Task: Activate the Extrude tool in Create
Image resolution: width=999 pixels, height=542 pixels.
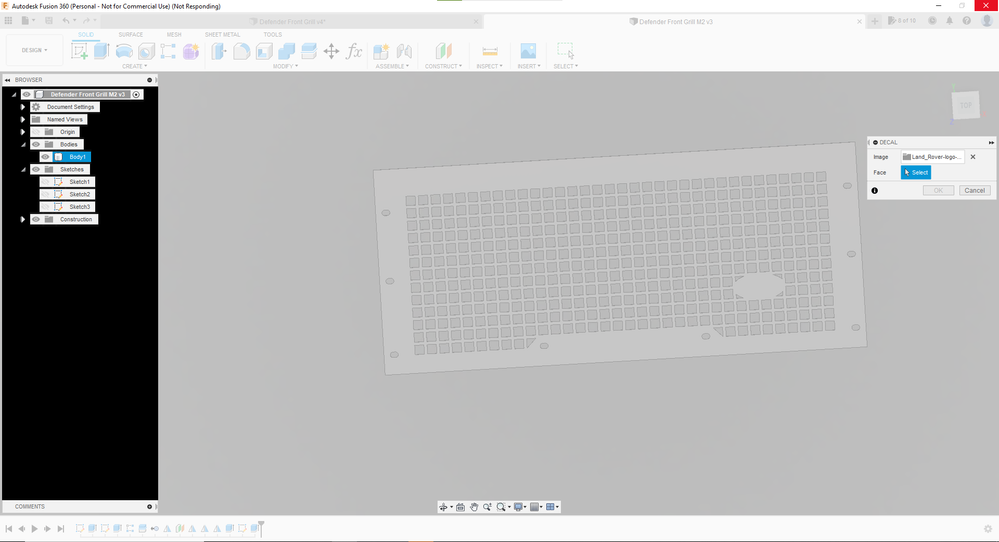Action: click(x=101, y=52)
